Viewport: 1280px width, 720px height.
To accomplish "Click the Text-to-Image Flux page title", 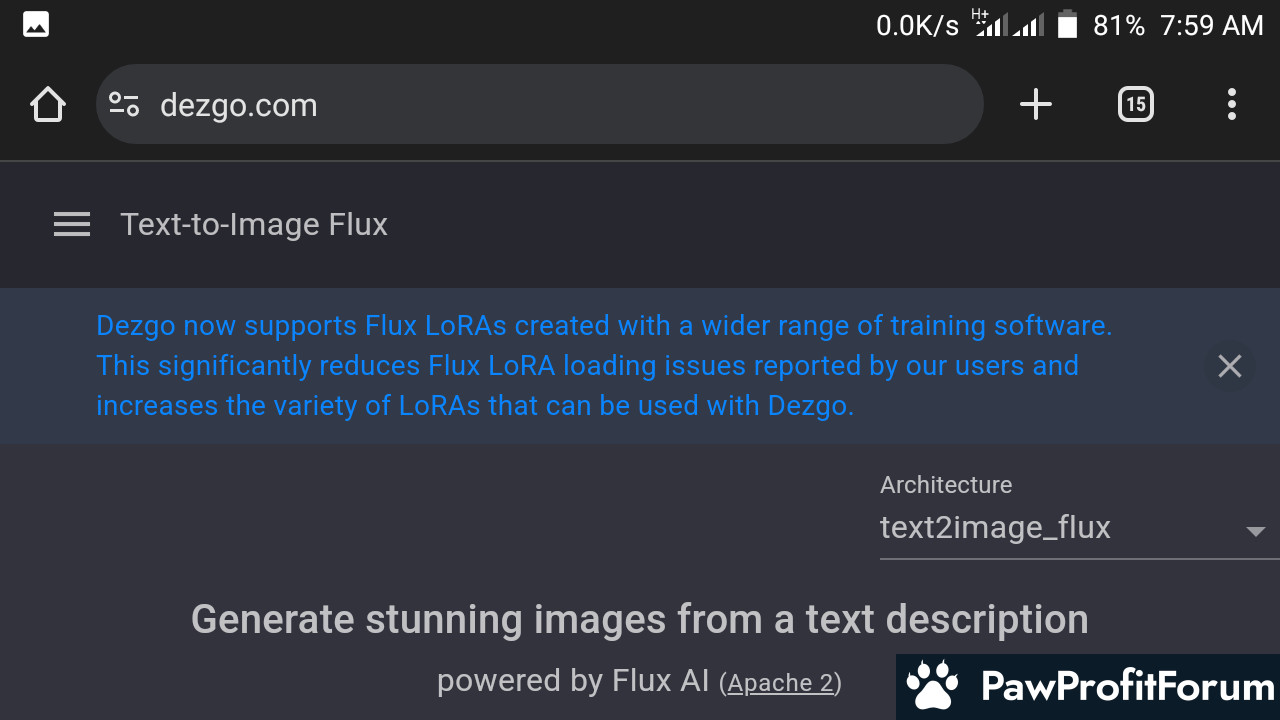I will [254, 225].
